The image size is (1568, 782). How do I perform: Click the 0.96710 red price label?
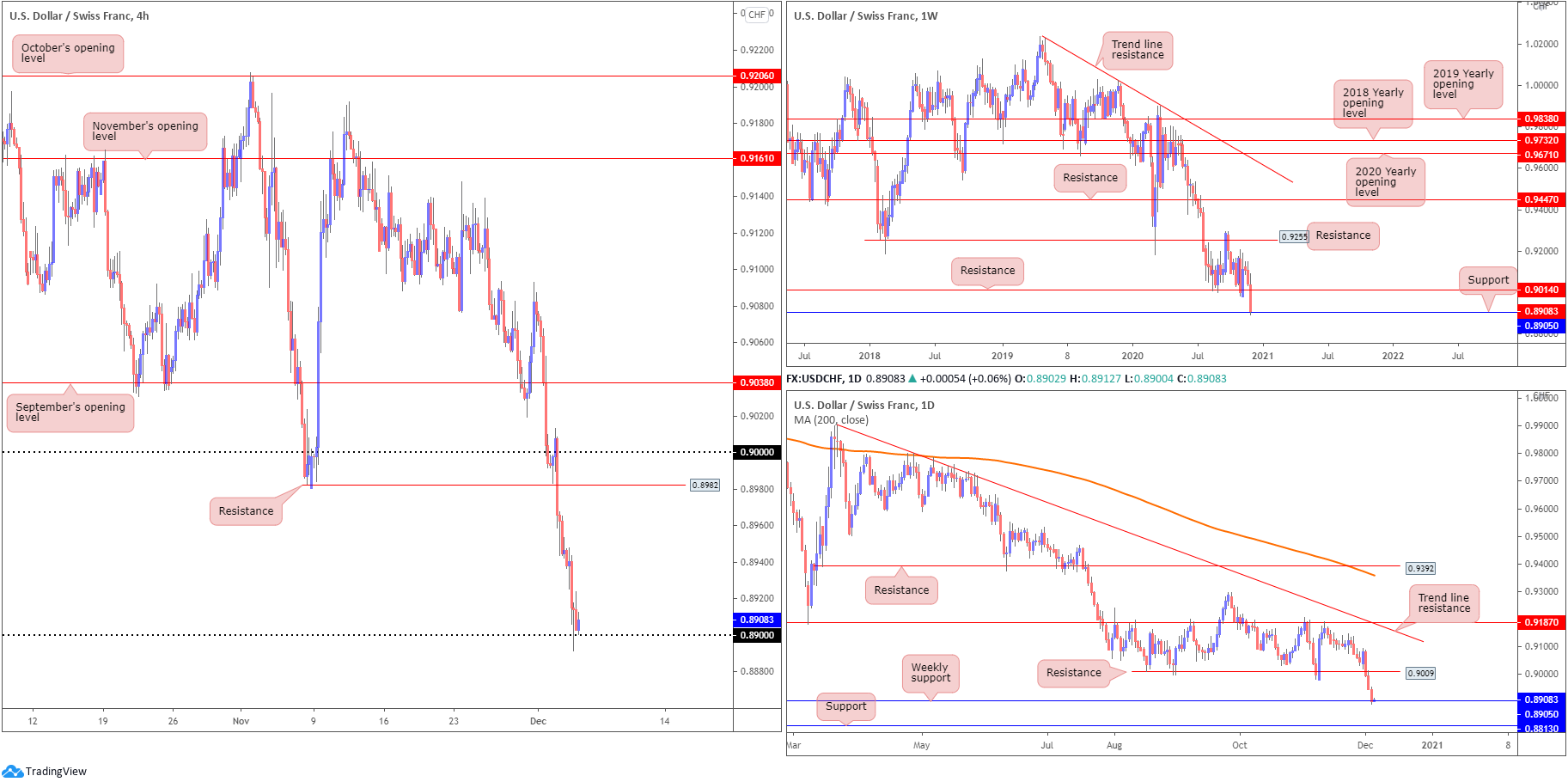(x=1541, y=155)
